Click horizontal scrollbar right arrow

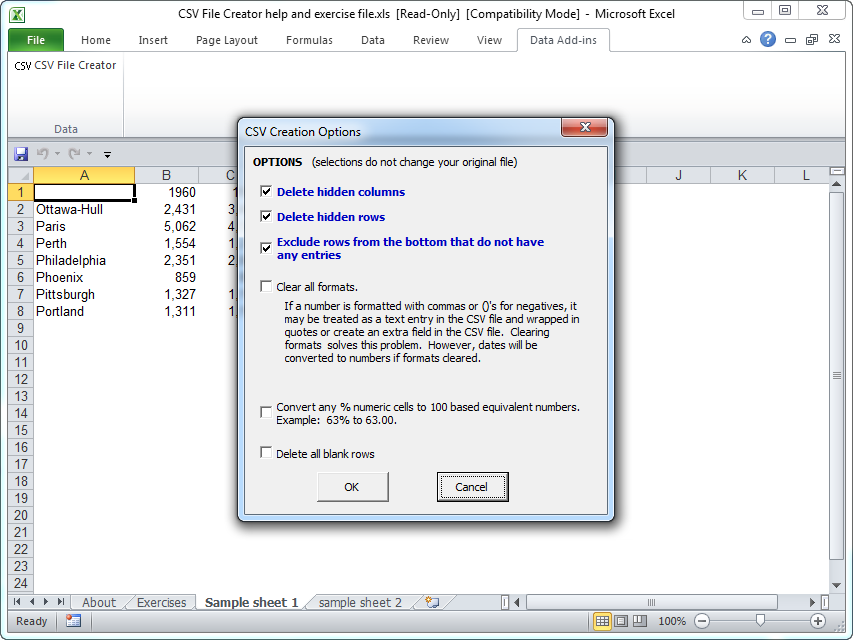coord(812,602)
